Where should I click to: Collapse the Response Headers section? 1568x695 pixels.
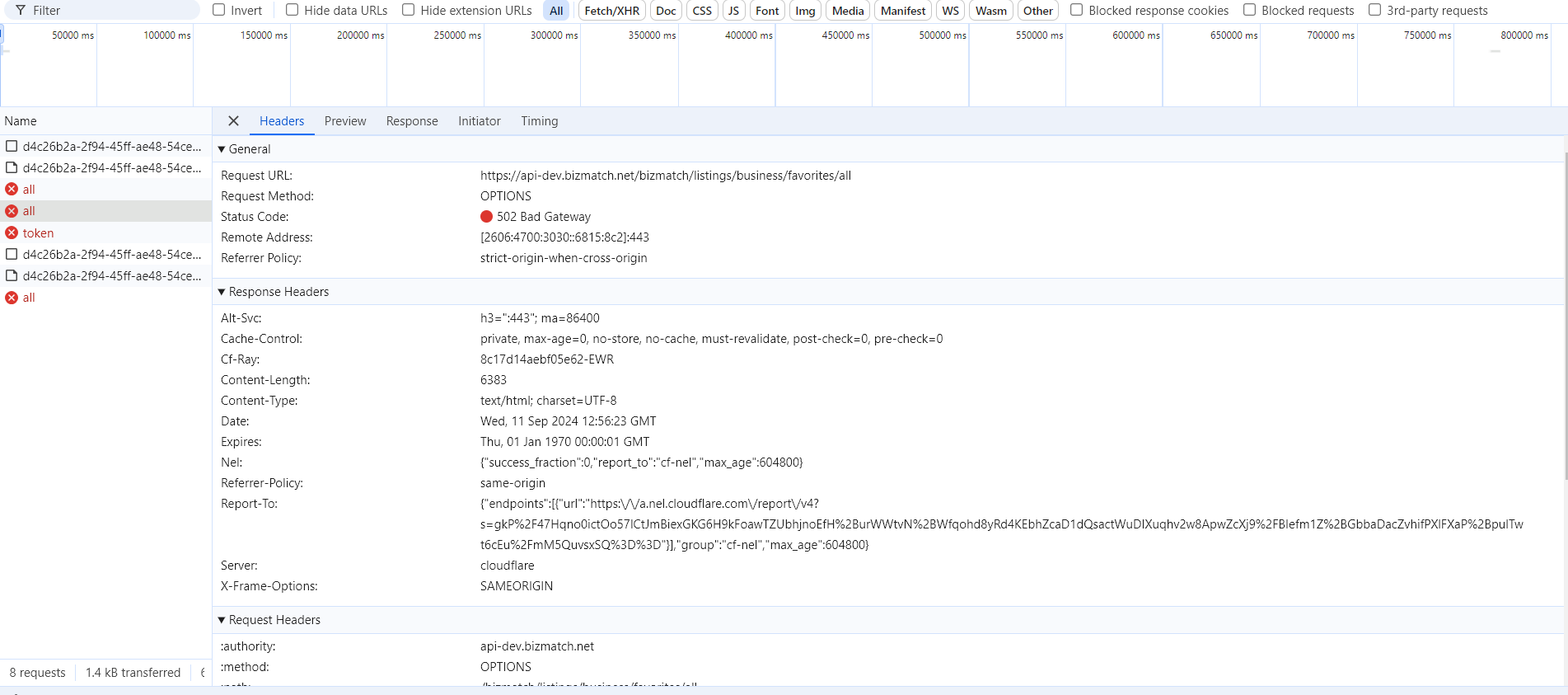222,292
